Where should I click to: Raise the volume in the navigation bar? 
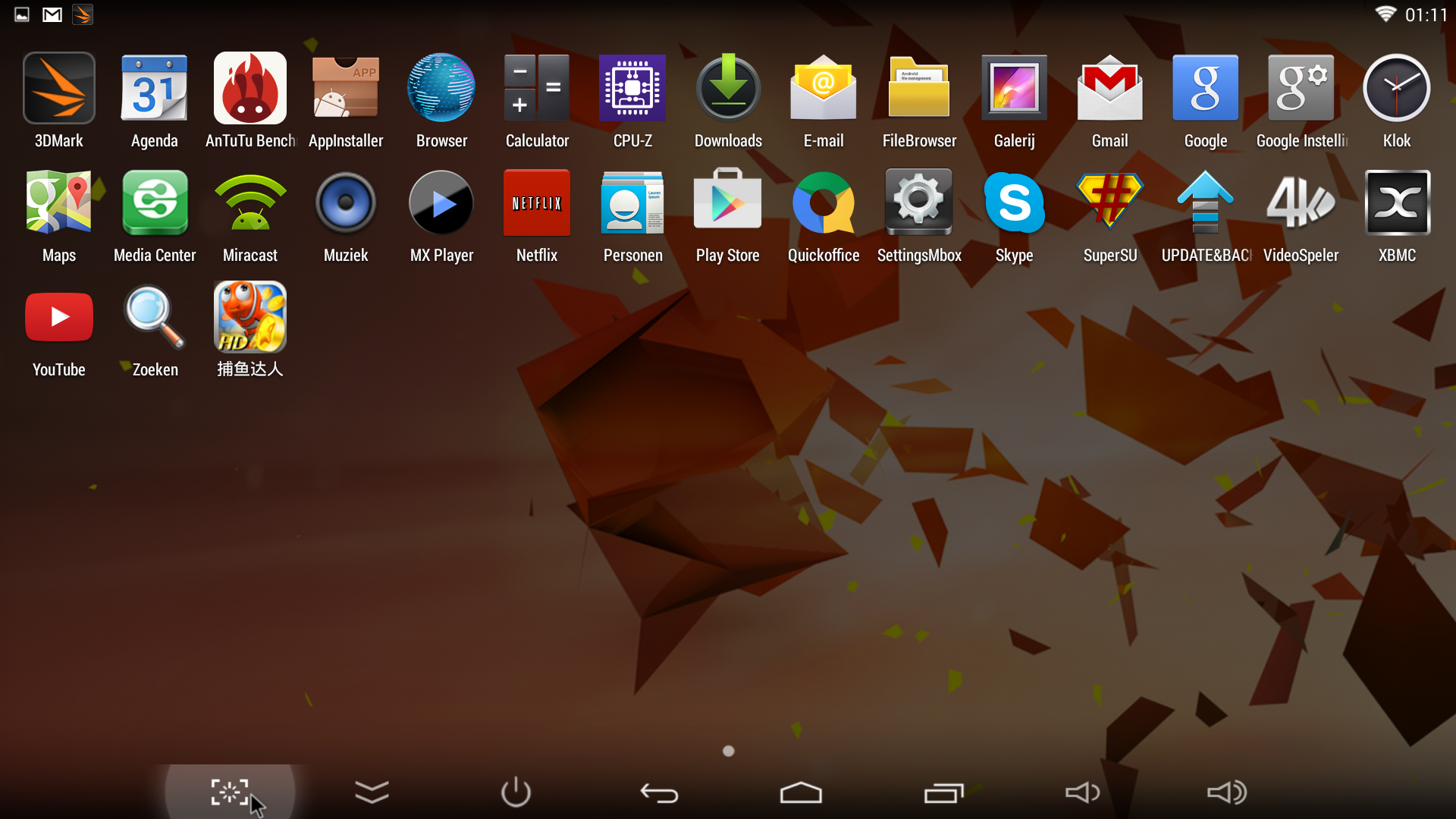(x=1227, y=792)
